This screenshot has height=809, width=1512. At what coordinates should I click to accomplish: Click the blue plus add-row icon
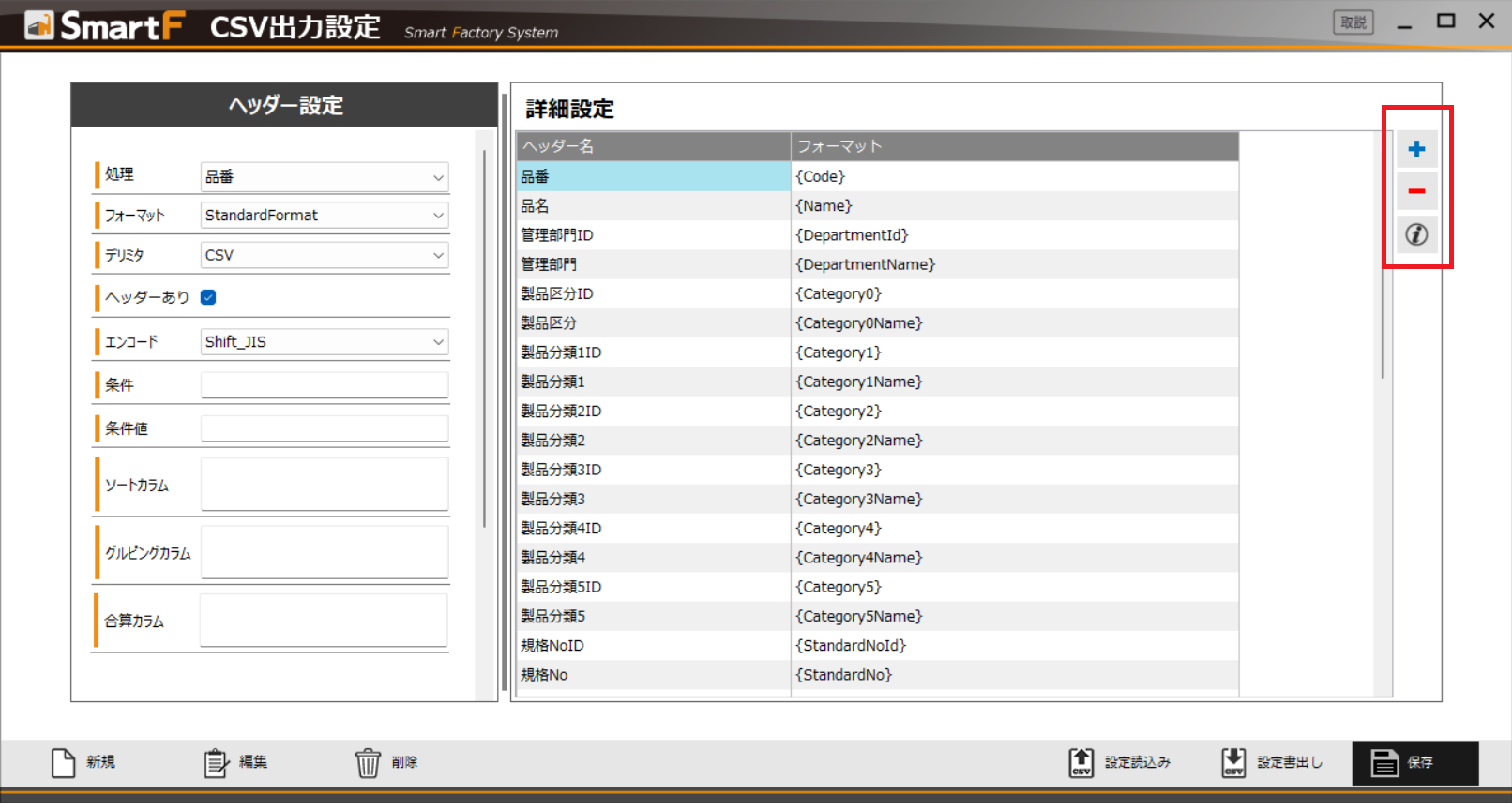click(x=1416, y=149)
